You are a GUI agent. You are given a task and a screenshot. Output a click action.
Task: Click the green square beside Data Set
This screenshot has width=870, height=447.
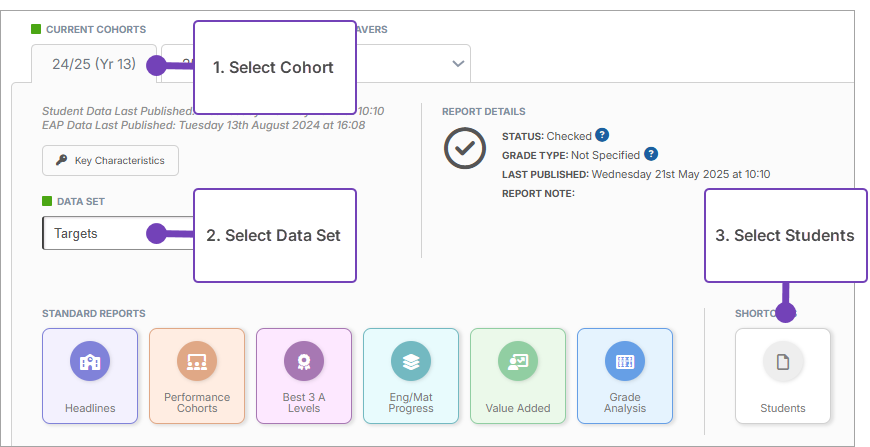tap(47, 201)
